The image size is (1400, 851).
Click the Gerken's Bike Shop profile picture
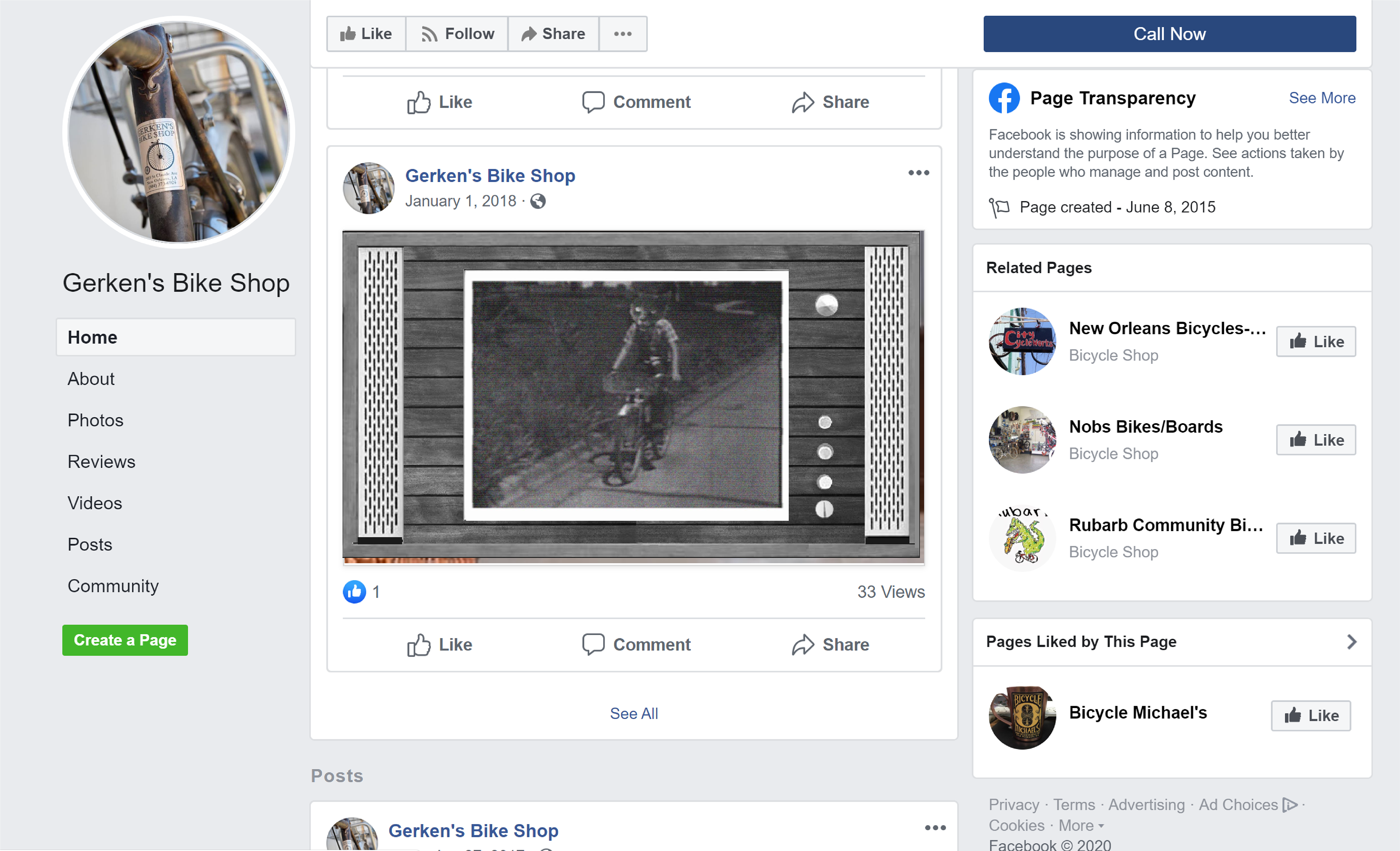[178, 132]
